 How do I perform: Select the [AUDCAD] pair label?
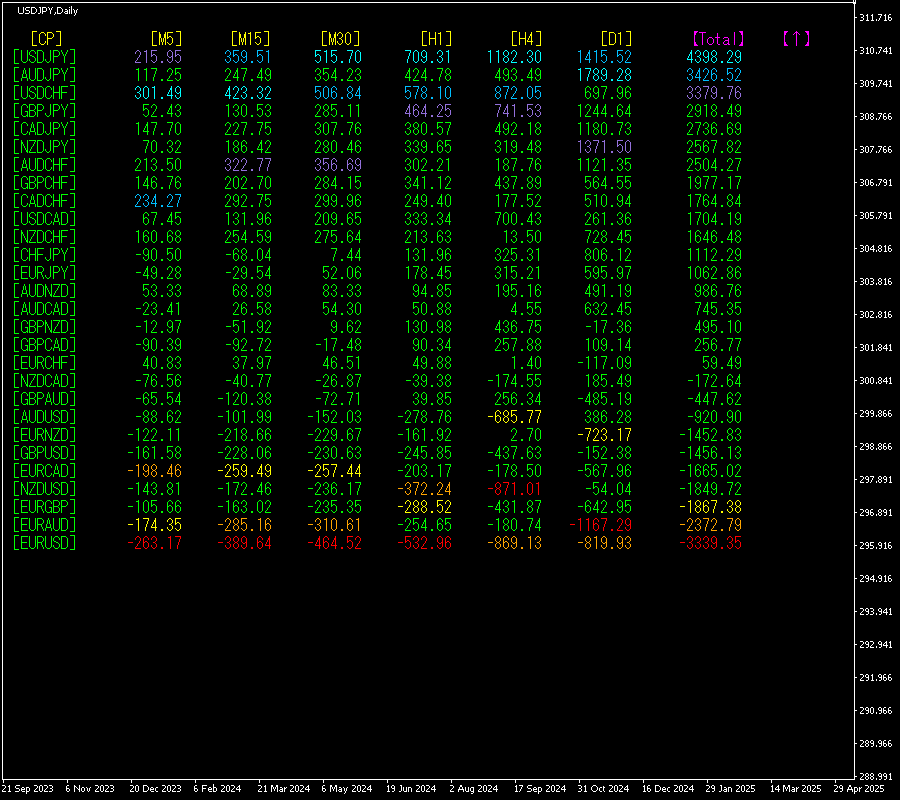pyautogui.click(x=44, y=309)
